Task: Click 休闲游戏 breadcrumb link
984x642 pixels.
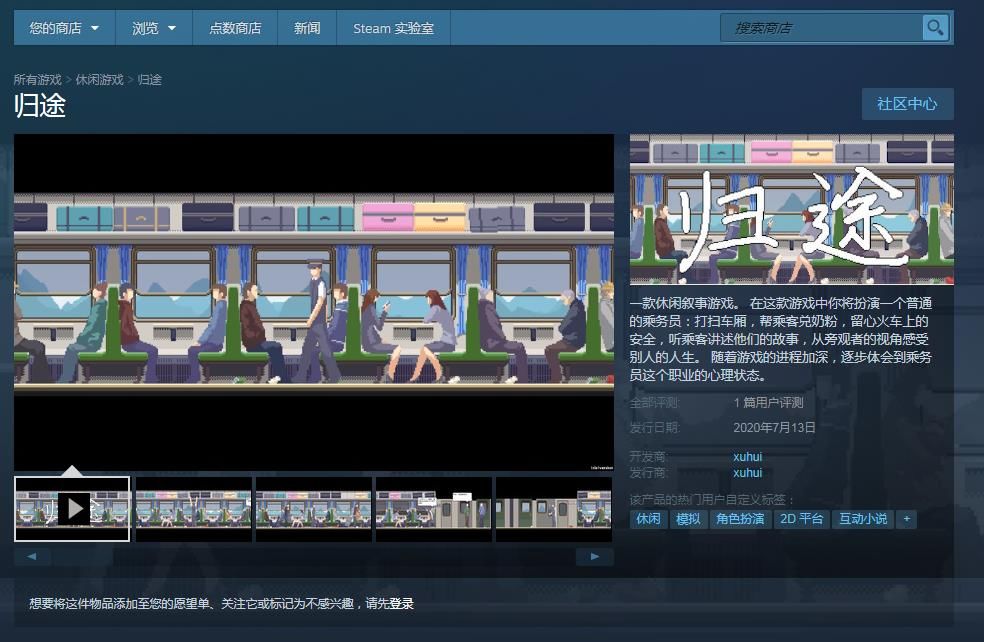Action: pyautogui.click(x=99, y=80)
